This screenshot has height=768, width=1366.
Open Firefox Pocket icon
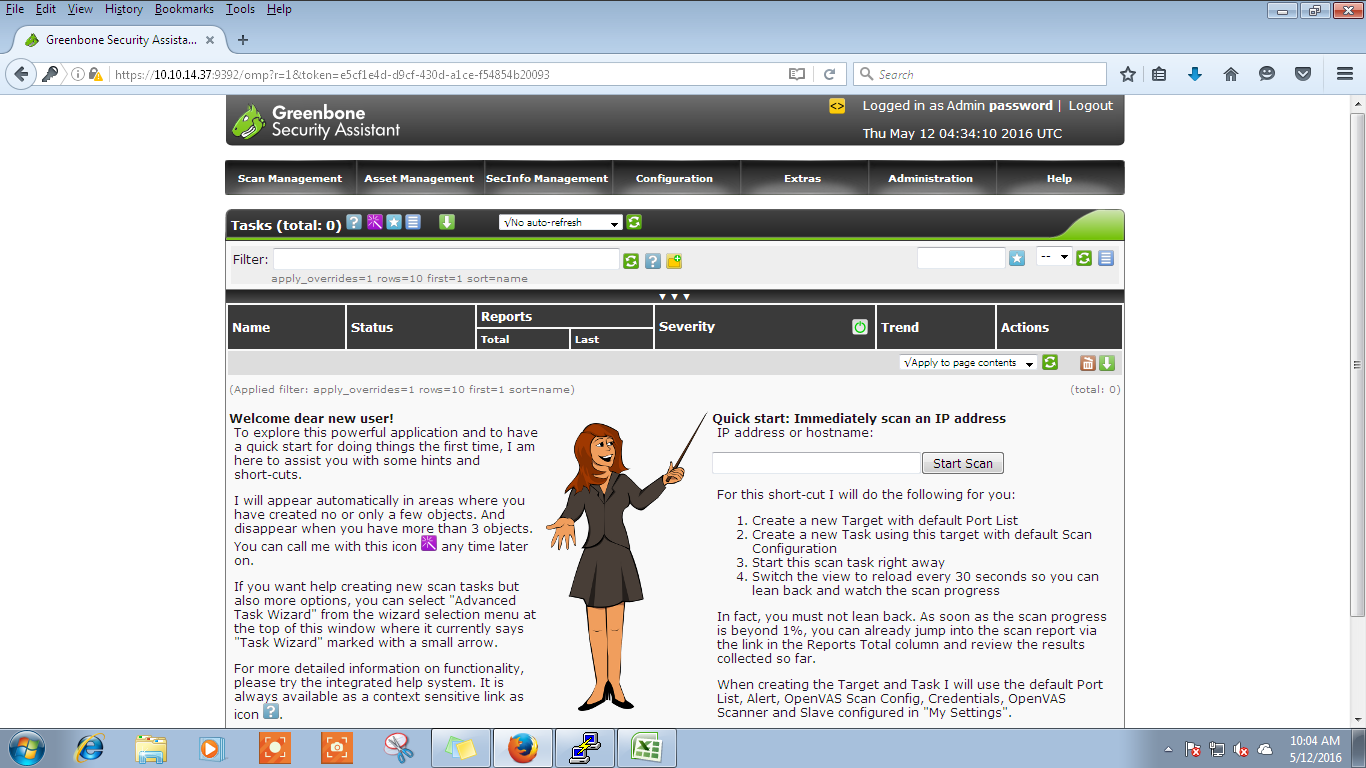click(1303, 74)
